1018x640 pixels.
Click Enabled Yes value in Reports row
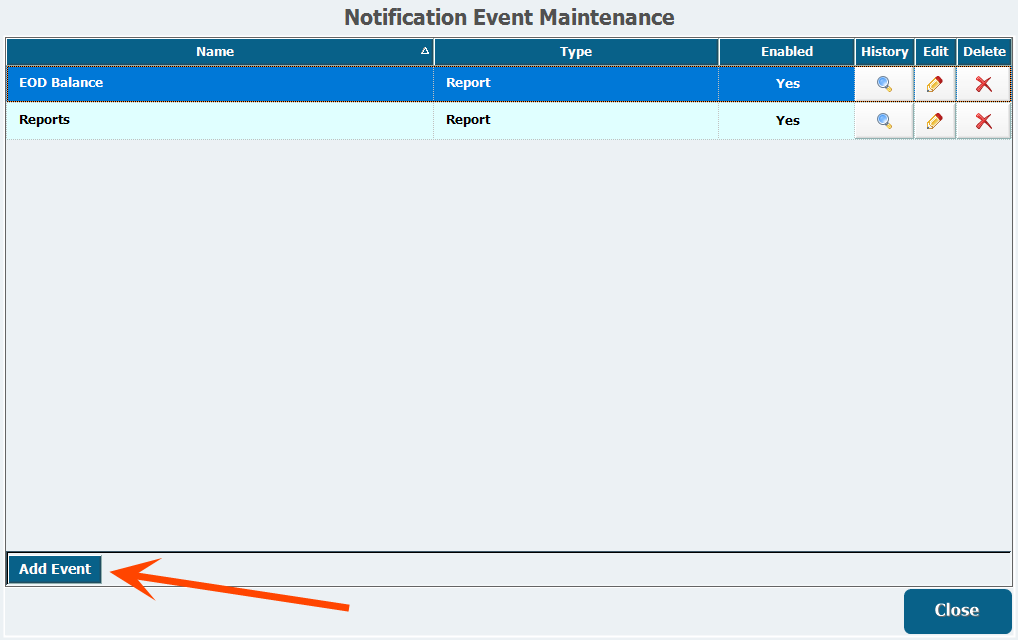tap(788, 120)
